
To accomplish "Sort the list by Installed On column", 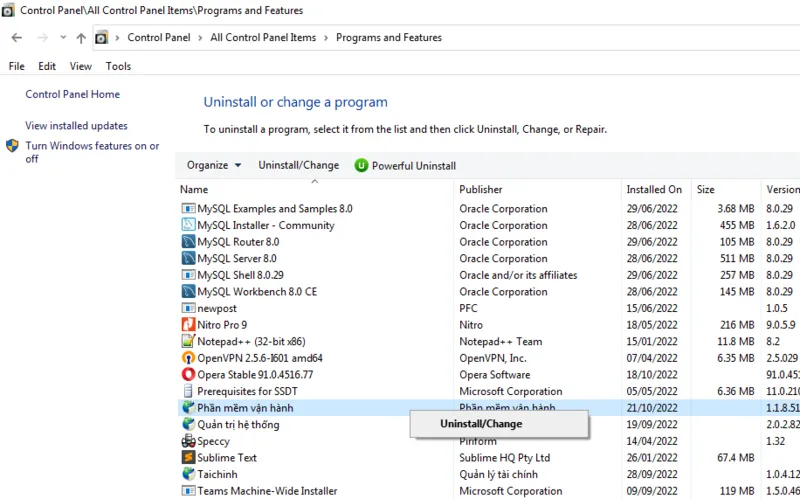I will click(656, 189).
